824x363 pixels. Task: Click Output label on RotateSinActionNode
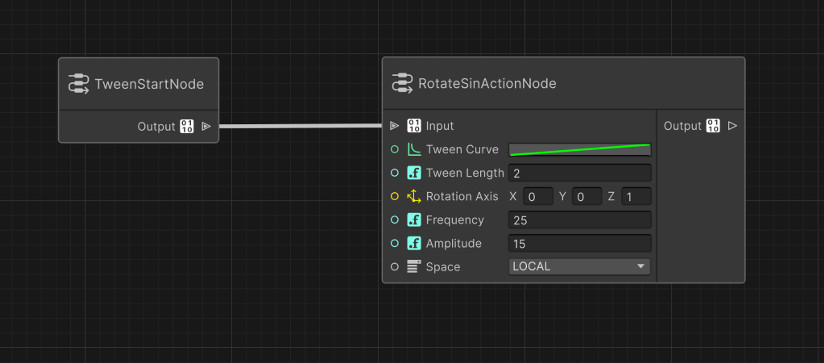point(683,126)
